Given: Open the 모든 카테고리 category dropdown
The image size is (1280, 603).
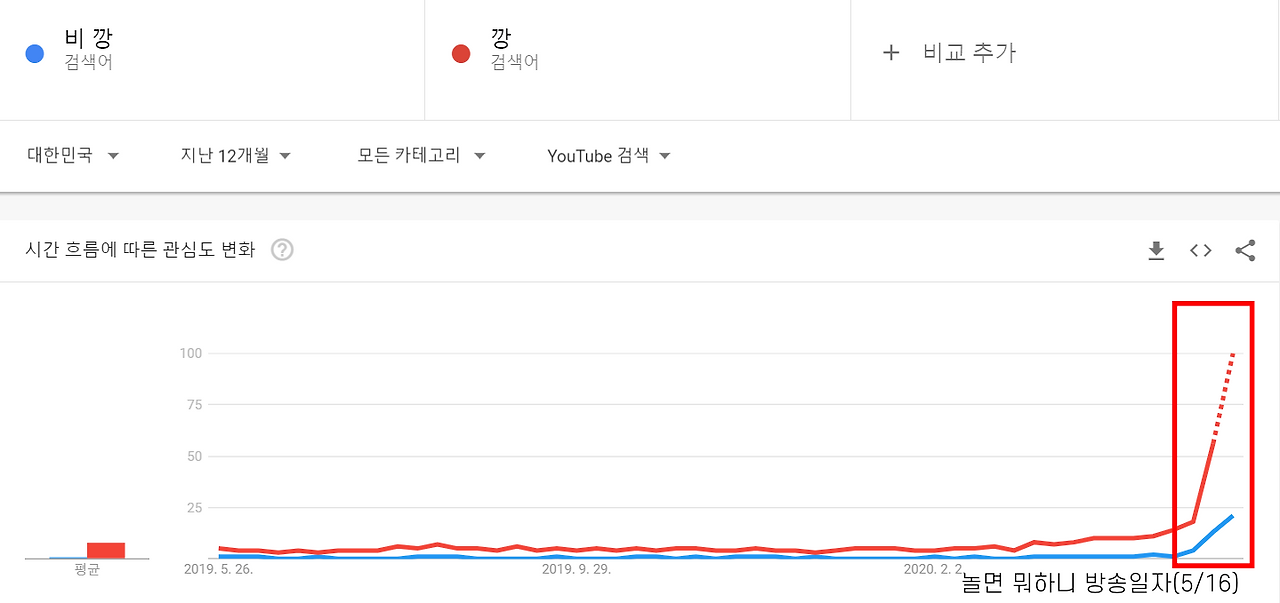Looking at the screenshot, I should (x=421, y=156).
